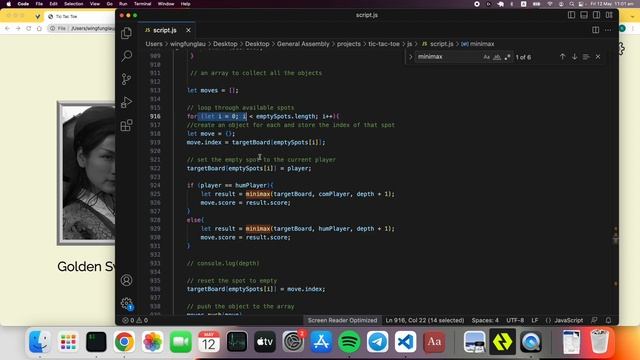The height and width of the screenshot is (360, 640).
Task: Open Apple TV from the dock
Action: tap(265, 342)
